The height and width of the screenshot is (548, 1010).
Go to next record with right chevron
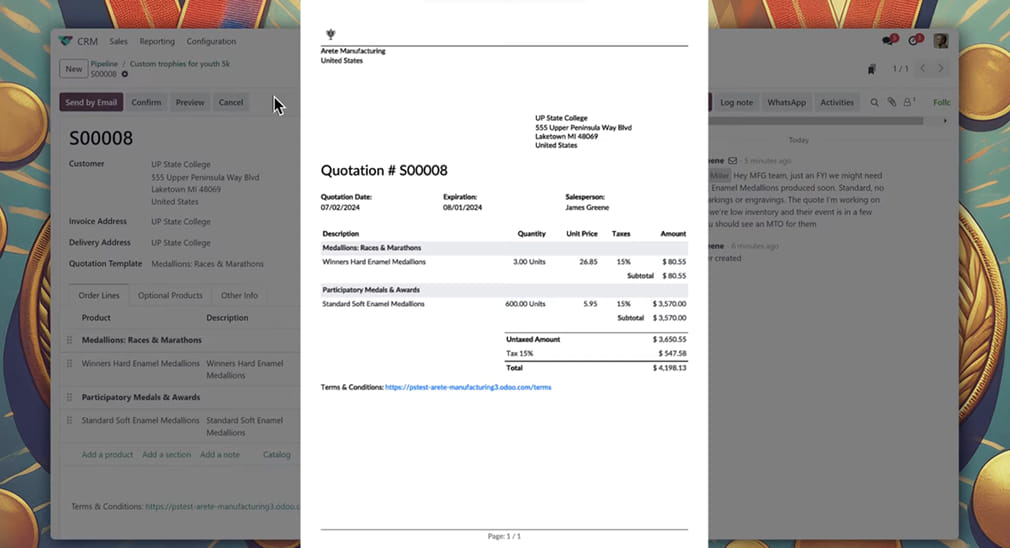[941, 69]
